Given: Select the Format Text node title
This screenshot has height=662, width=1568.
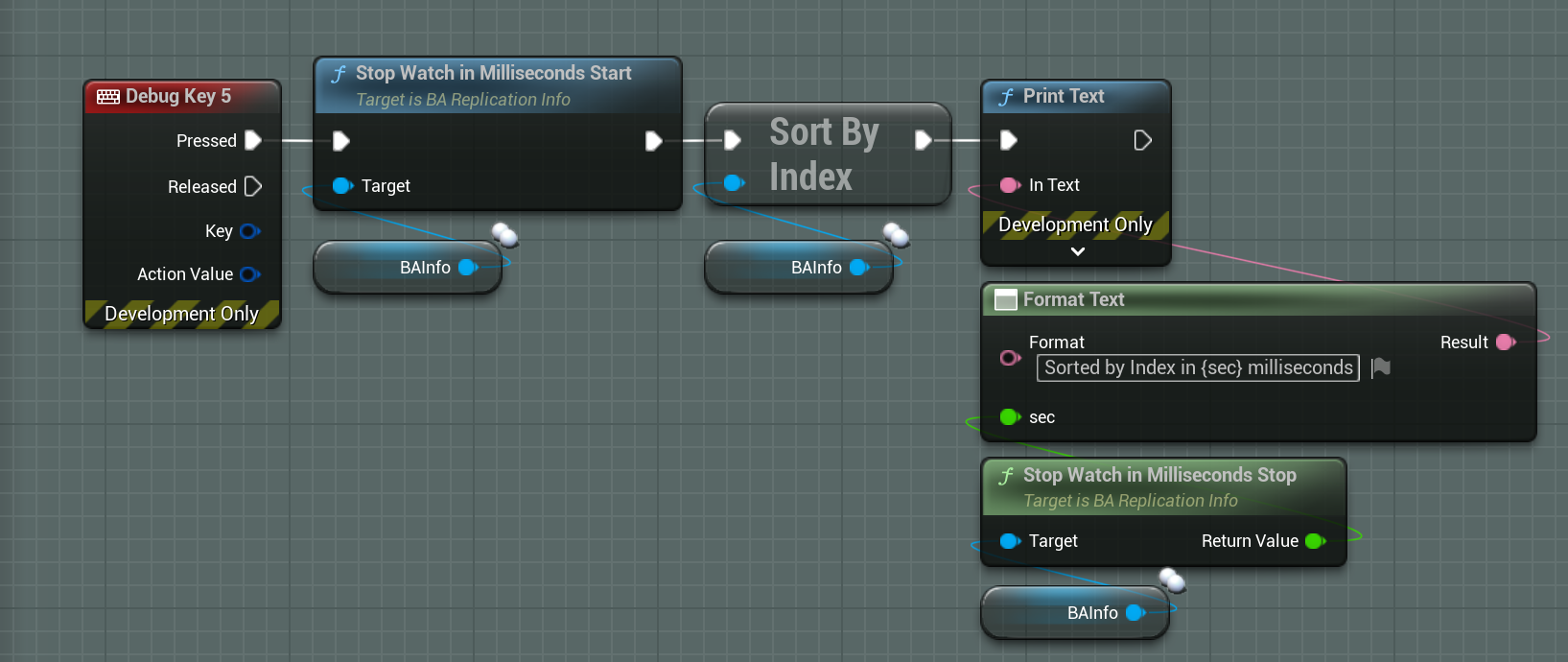Looking at the screenshot, I should click(1073, 299).
